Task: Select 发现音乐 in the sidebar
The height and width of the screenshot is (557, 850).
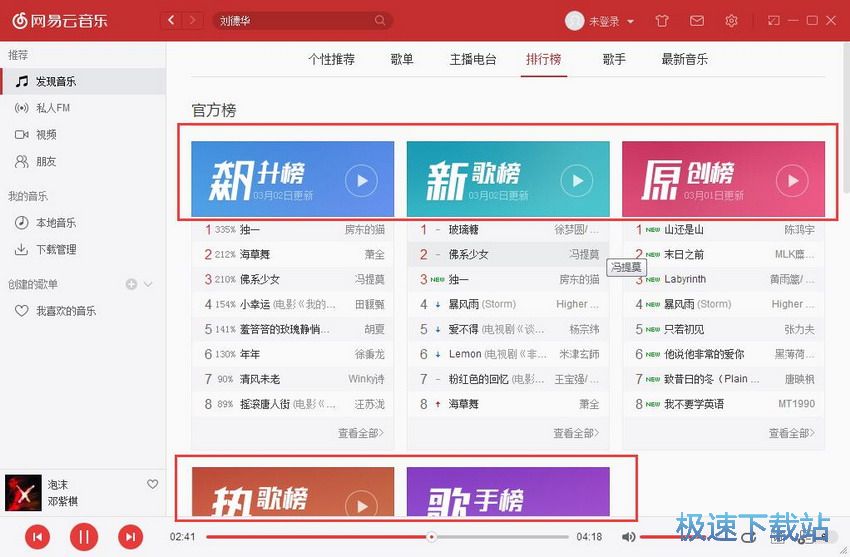Action: click(83, 81)
